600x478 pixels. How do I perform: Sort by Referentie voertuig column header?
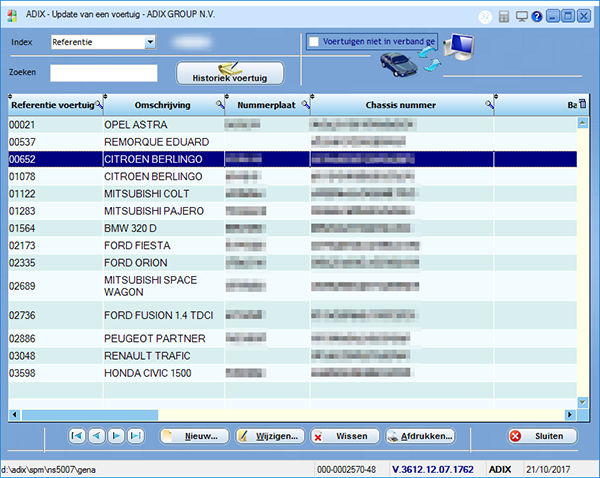(53, 105)
